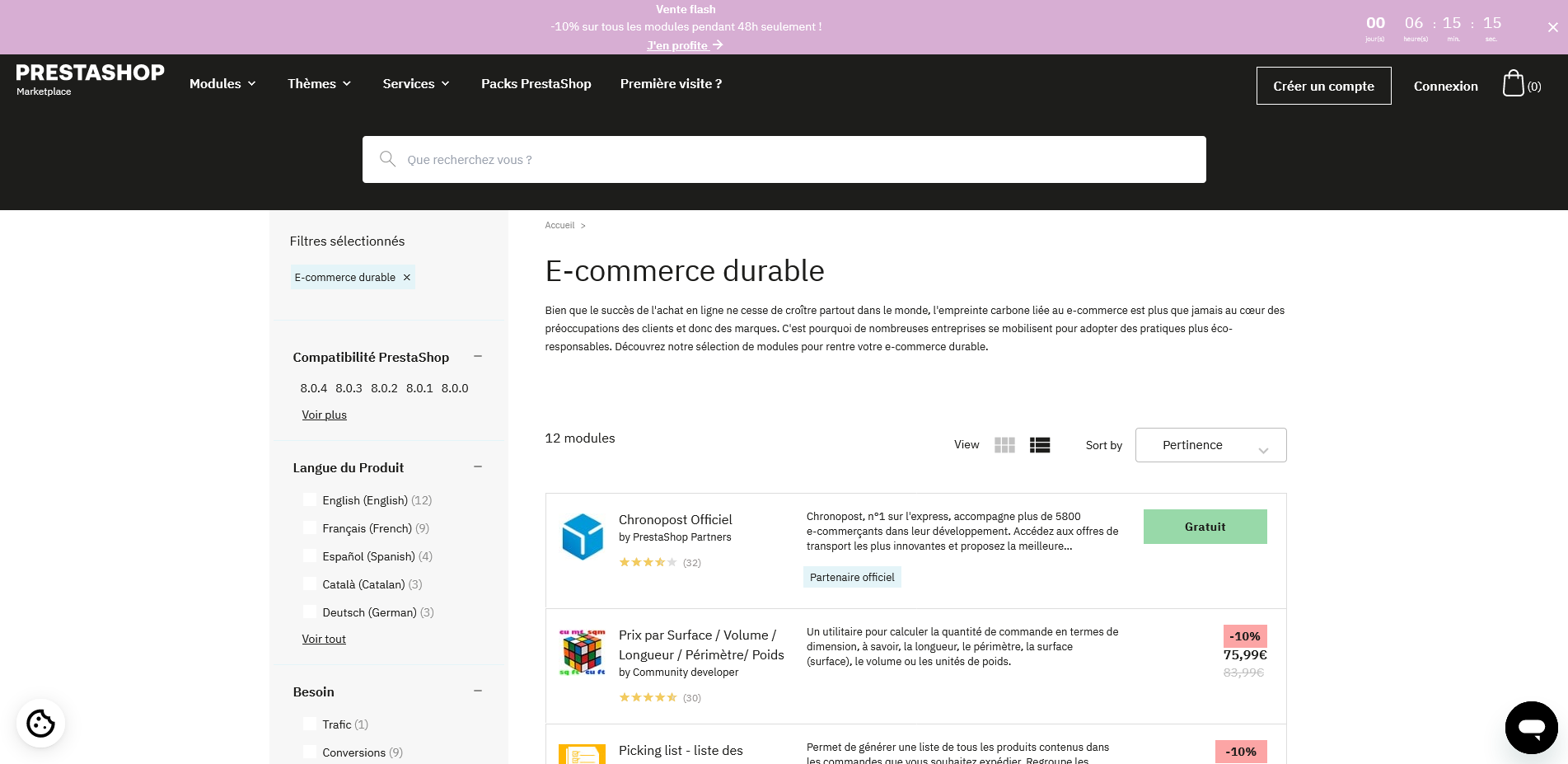Check Deutsch (German) language filter

point(310,612)
